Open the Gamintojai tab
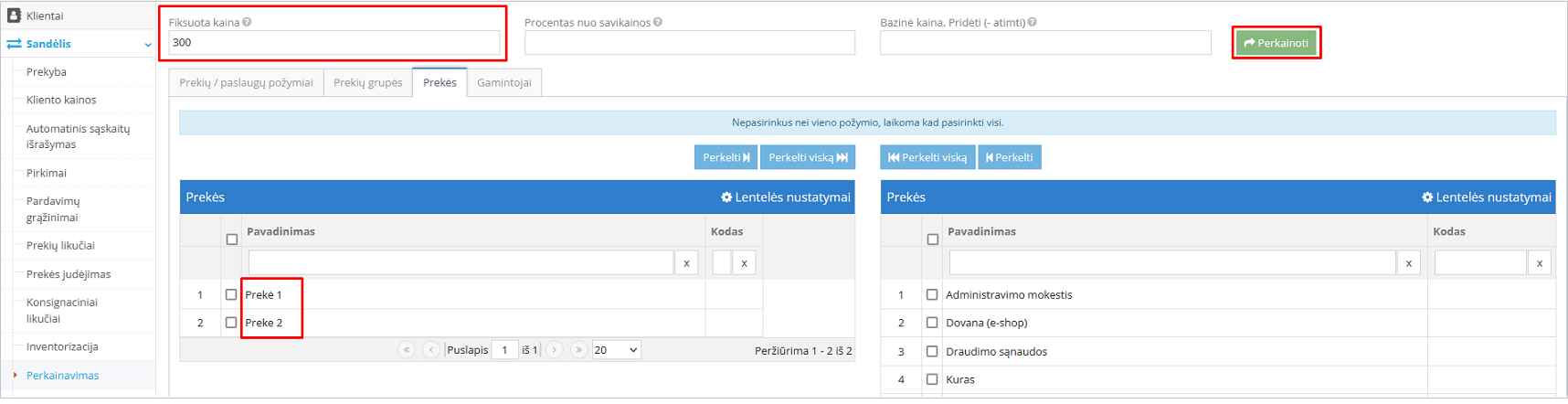 coord(504,82)
